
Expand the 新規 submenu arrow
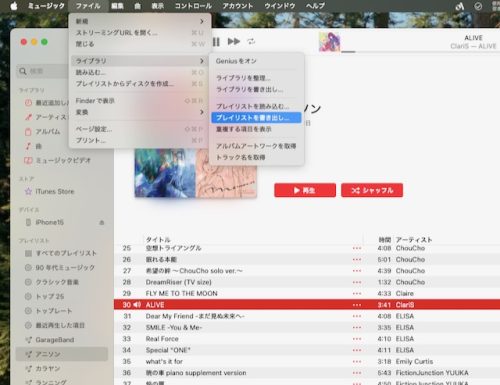pyautogui.click(x=202, y=21)
